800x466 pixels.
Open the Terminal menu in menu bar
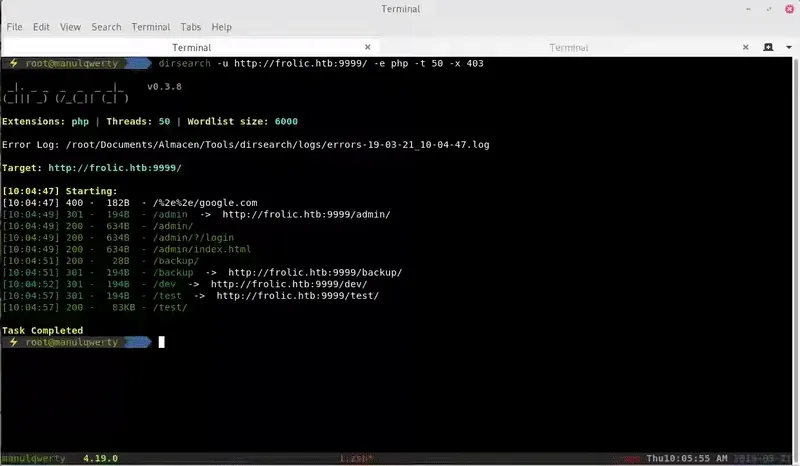[151, 27]
